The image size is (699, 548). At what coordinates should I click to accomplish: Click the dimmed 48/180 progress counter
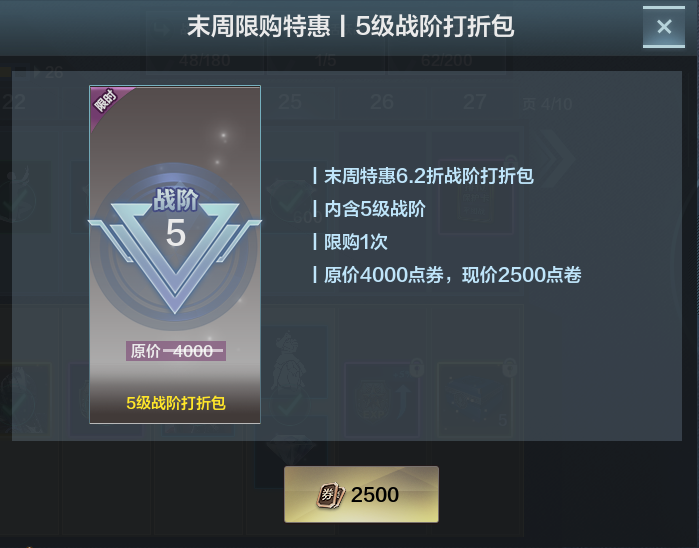[205, 60]
